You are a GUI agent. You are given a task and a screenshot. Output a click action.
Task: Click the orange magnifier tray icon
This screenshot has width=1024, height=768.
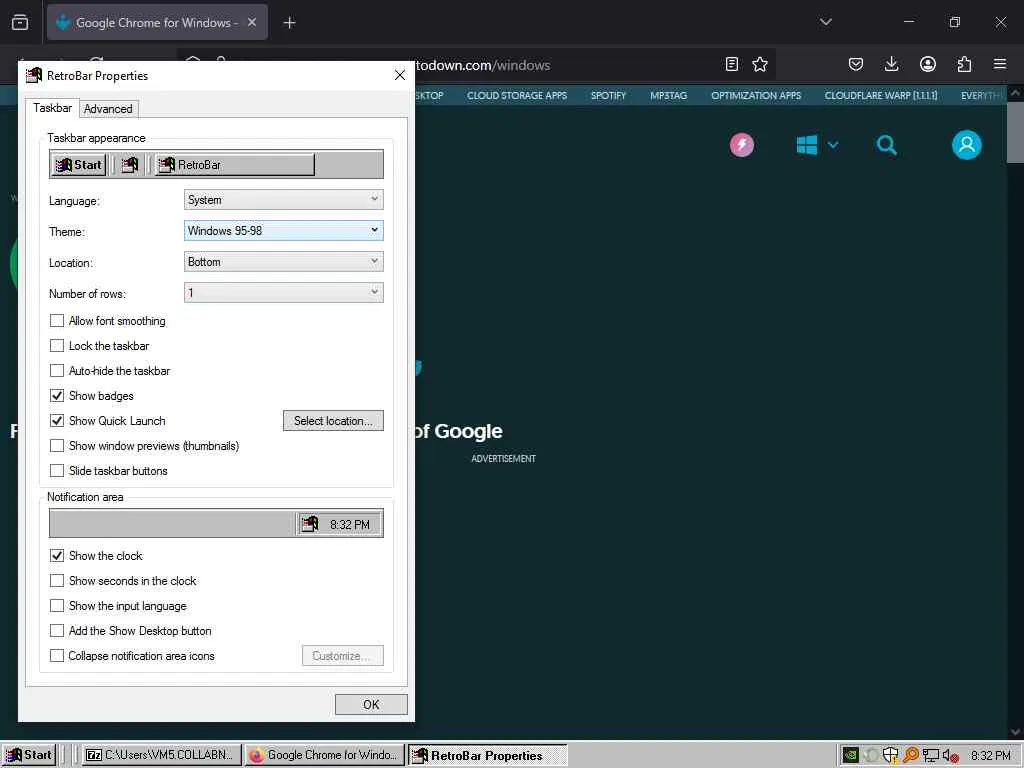pyautogui.click(x=910, y=756)
